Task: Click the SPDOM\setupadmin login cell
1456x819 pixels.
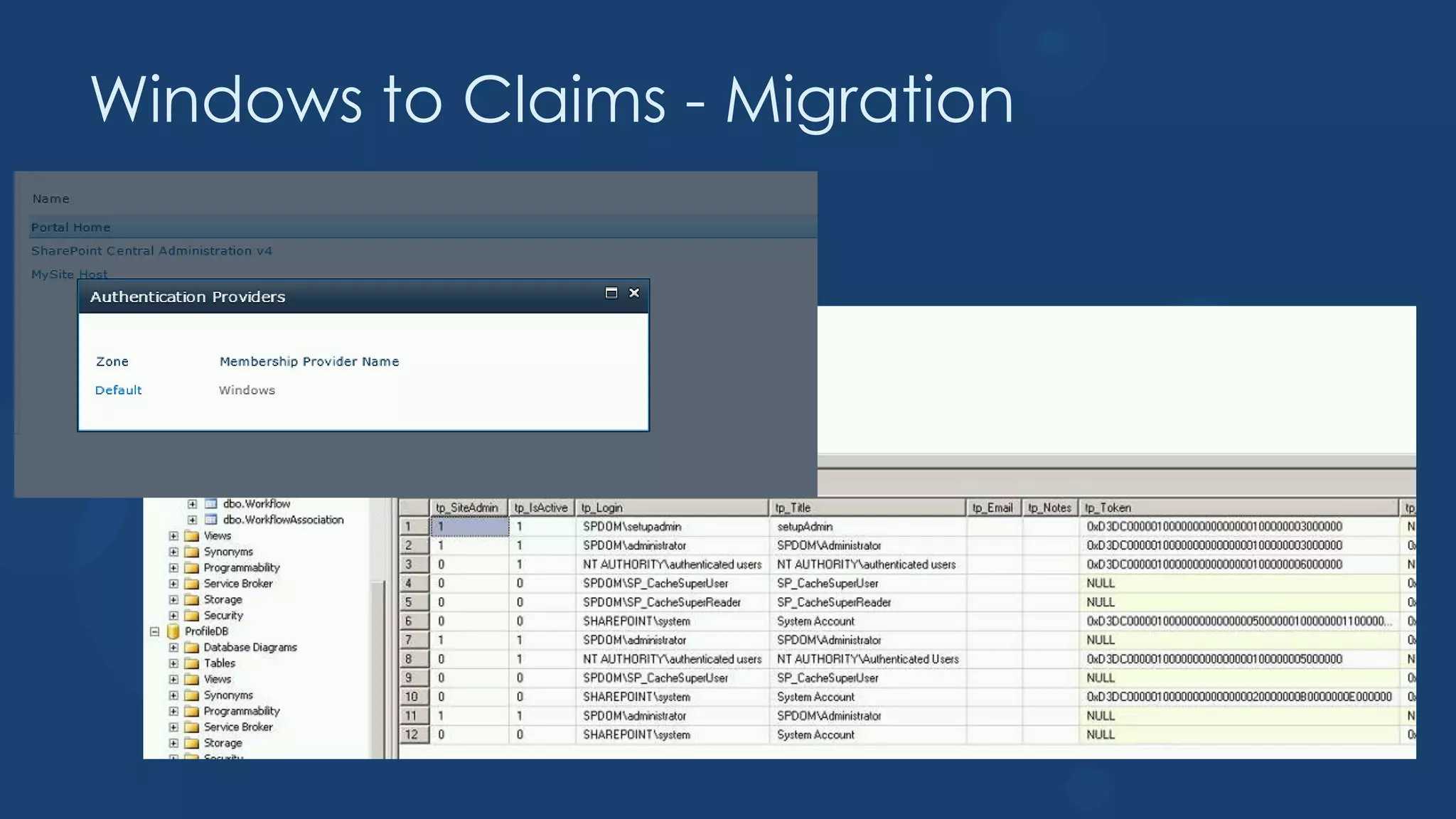Action: (672, 527)
